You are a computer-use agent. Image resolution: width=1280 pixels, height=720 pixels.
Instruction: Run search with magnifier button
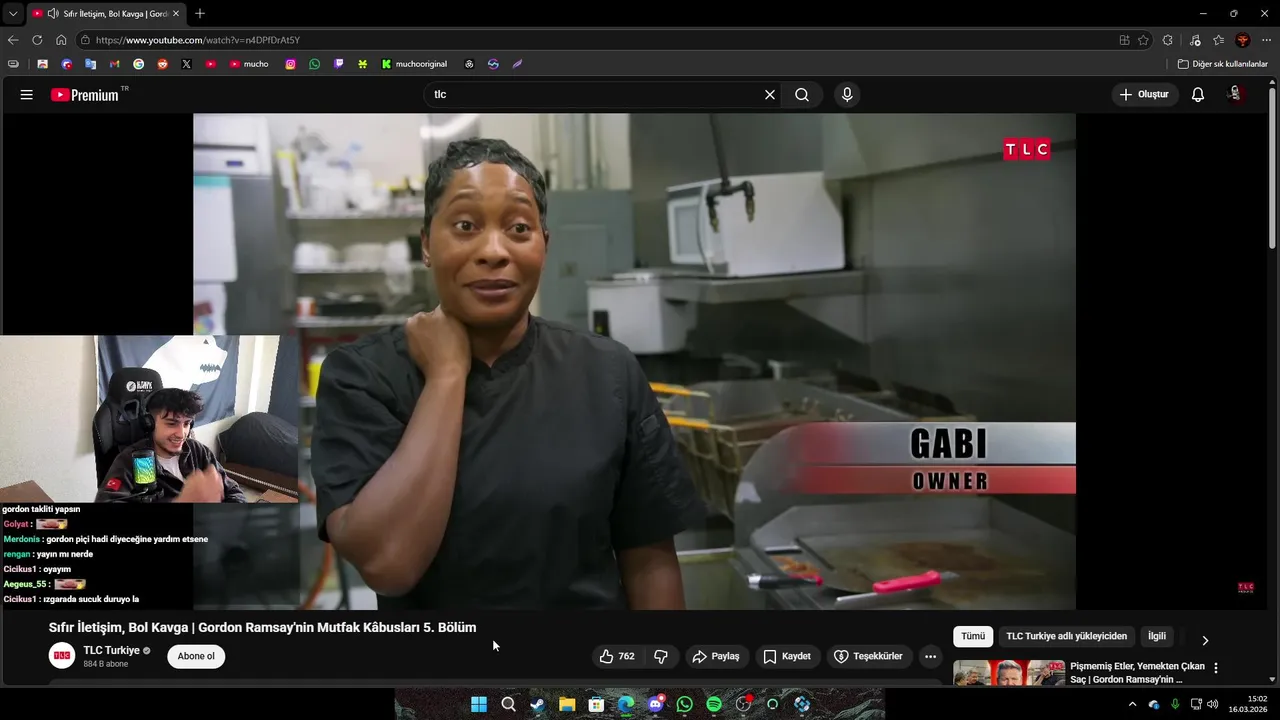[x=802, y=95]
